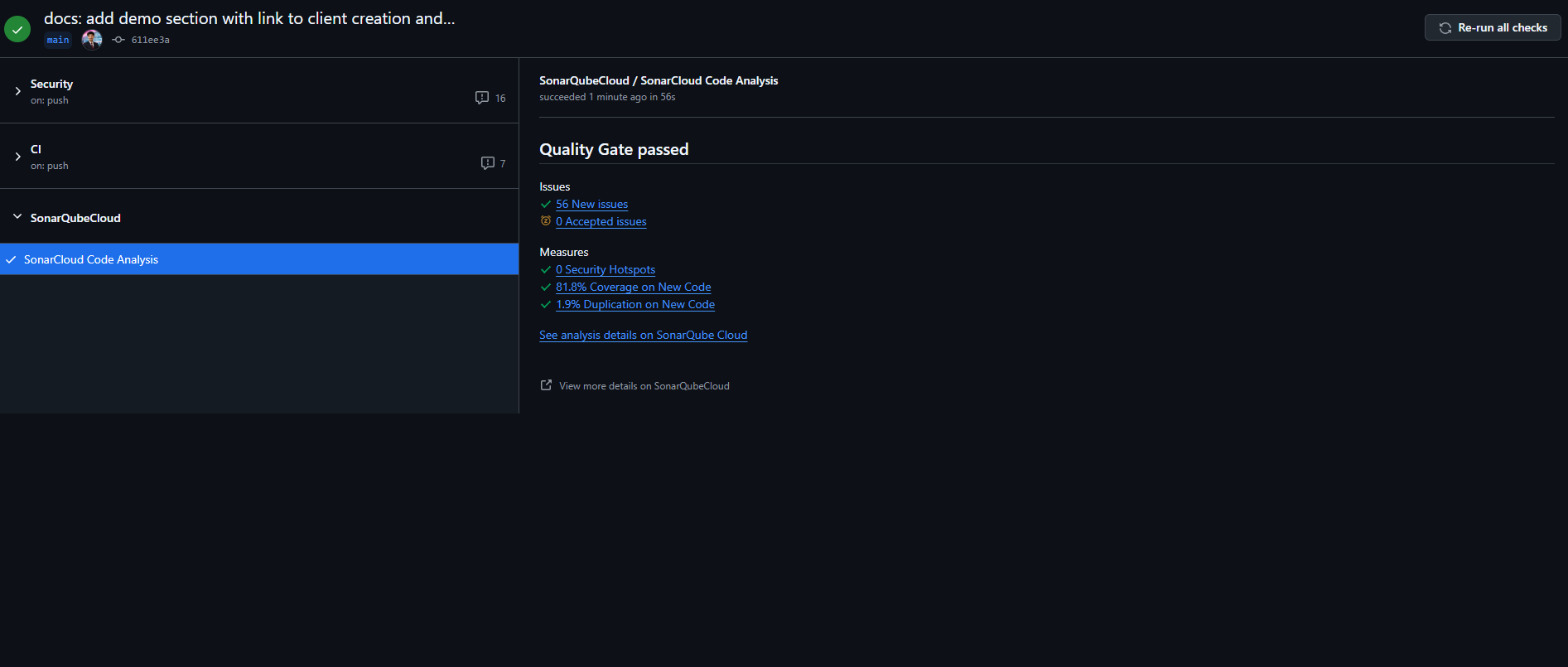Open See analysis details on SonarQube Cloud
This screenshot has height=667, width=1568.
tap(644, 335)
